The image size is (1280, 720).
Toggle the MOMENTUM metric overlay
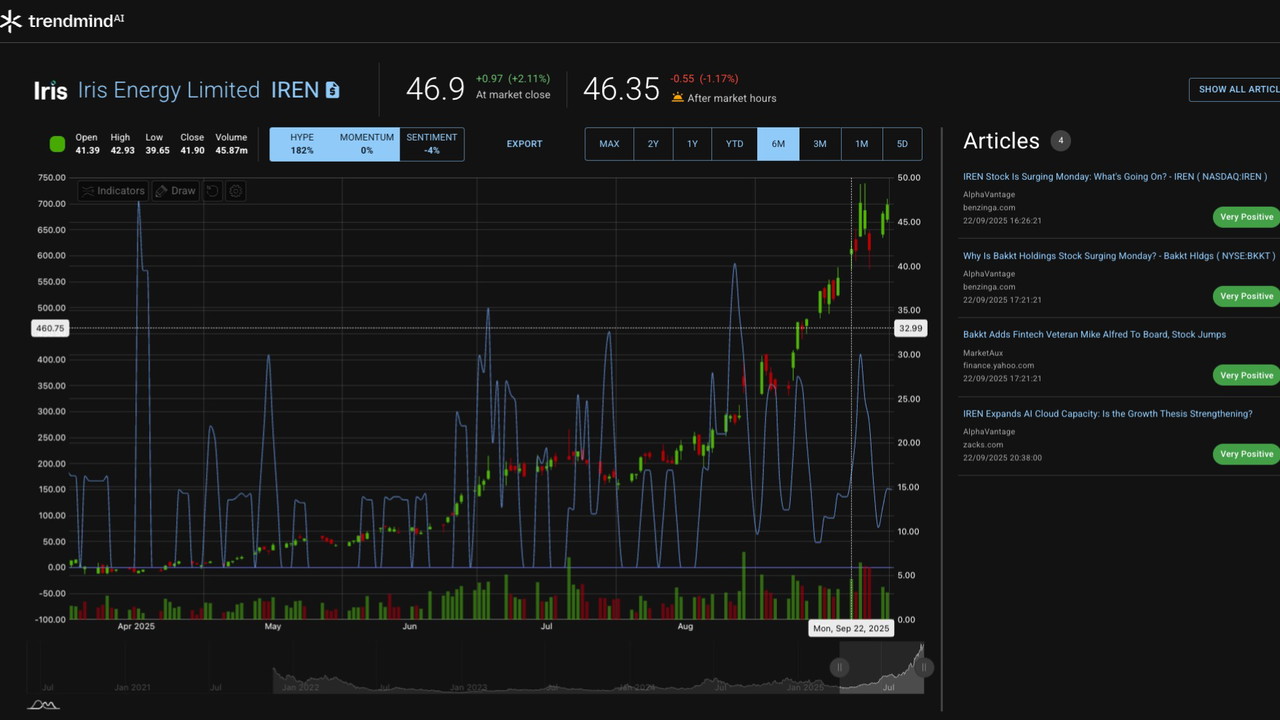click(x=367, y=144)
